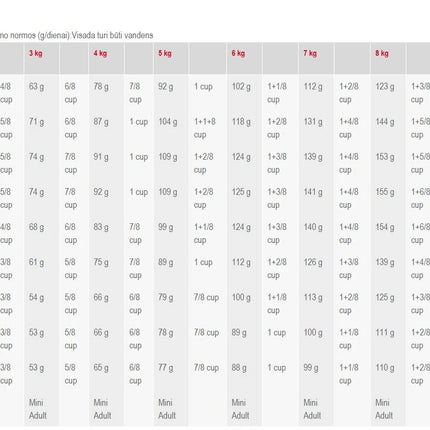
Task: Click the 7 kg column header
Action: (310, 53)
